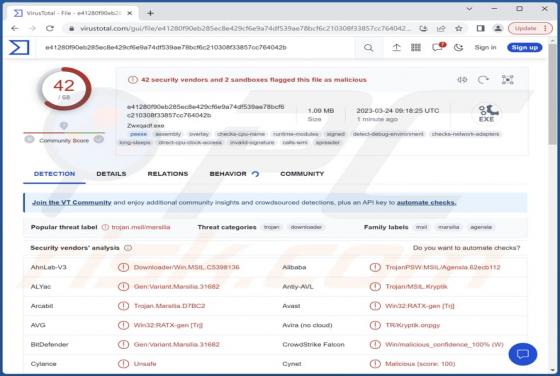
Task: Click the search magnifier icon
Action: (x=369, y=47)
